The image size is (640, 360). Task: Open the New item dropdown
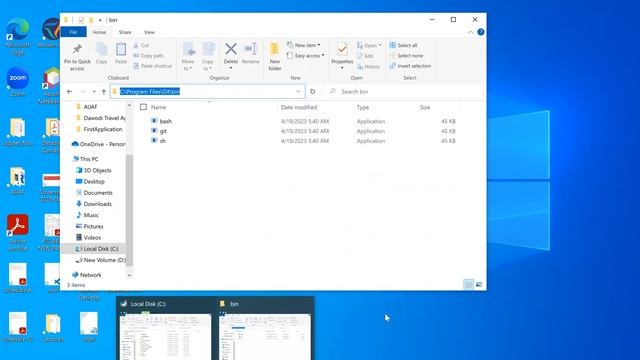pyautogui.click(x=304, y=45)
